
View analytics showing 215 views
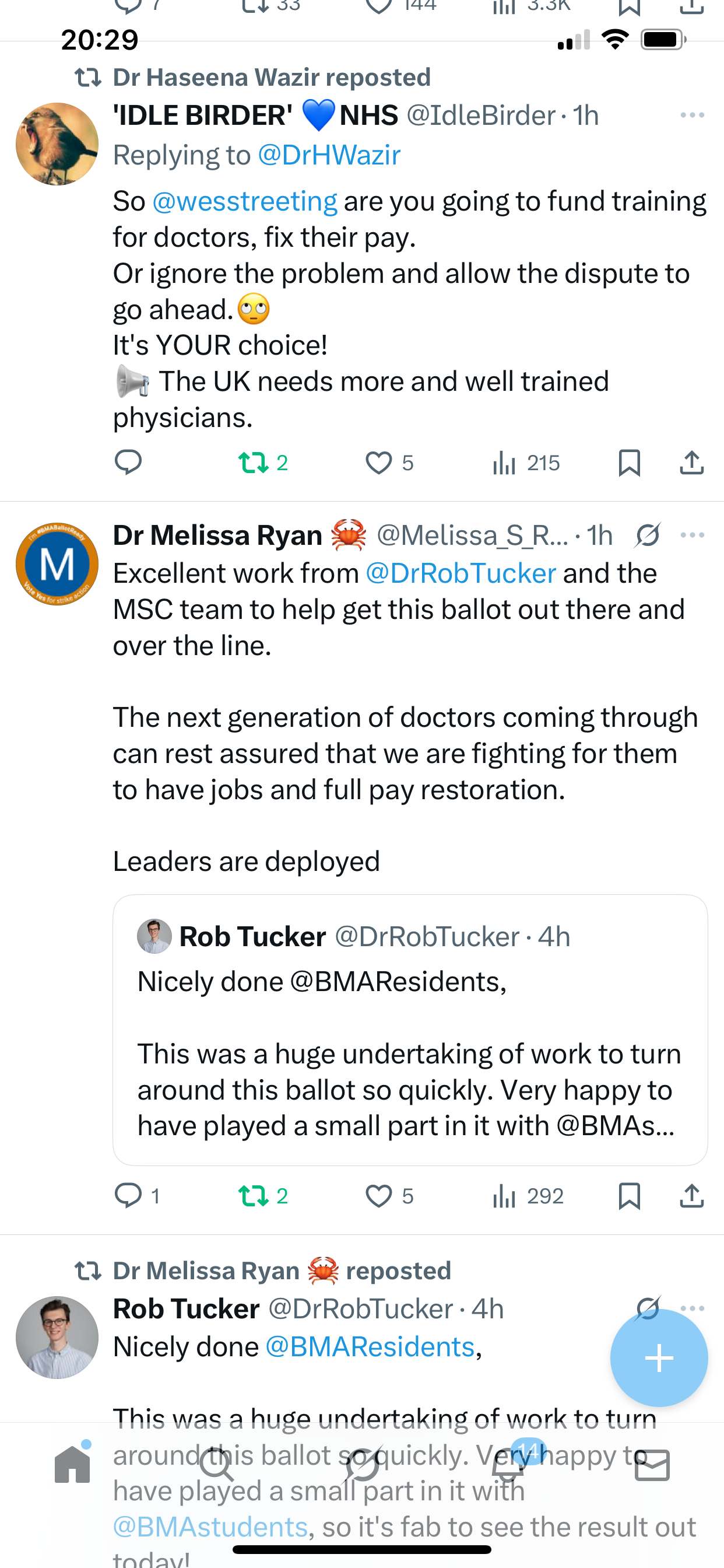click(x=526, y=463)
